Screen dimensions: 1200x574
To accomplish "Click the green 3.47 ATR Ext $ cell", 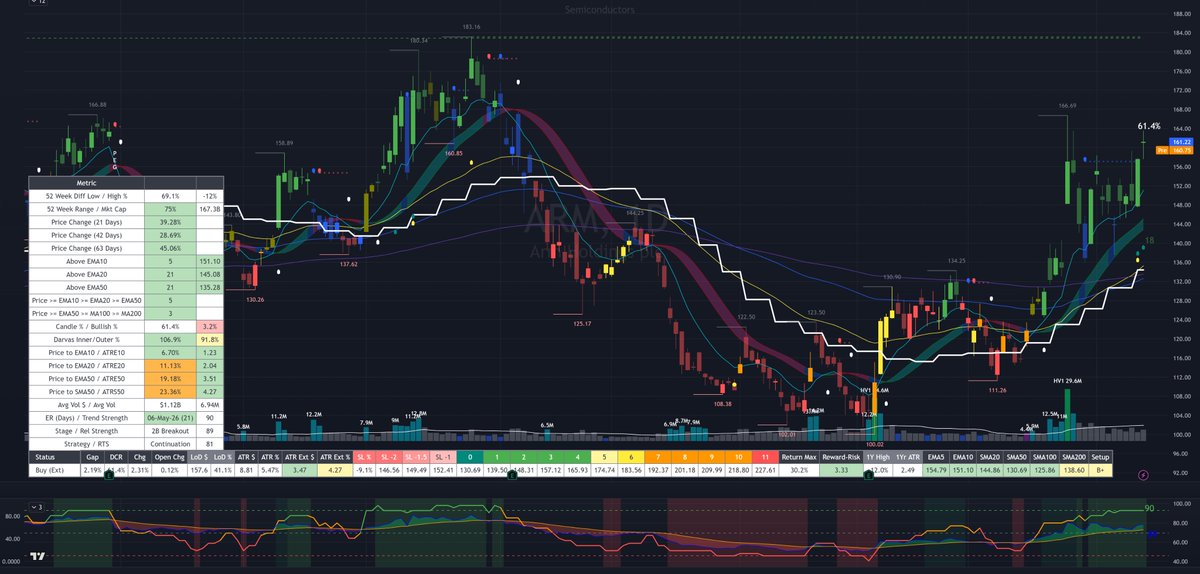I will tap(299, 470).
